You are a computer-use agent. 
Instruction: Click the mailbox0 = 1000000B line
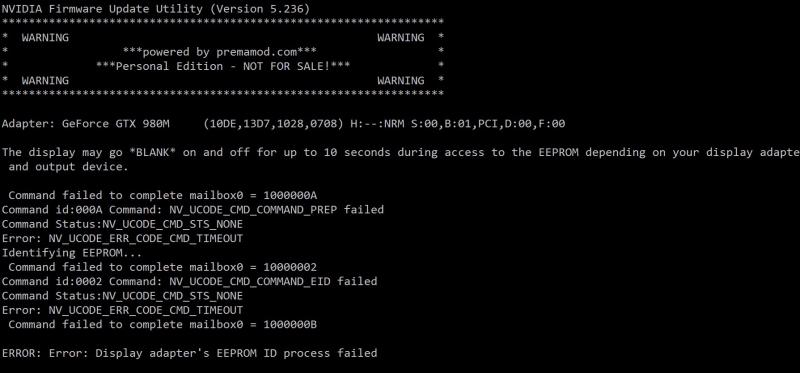pos(163,324)
